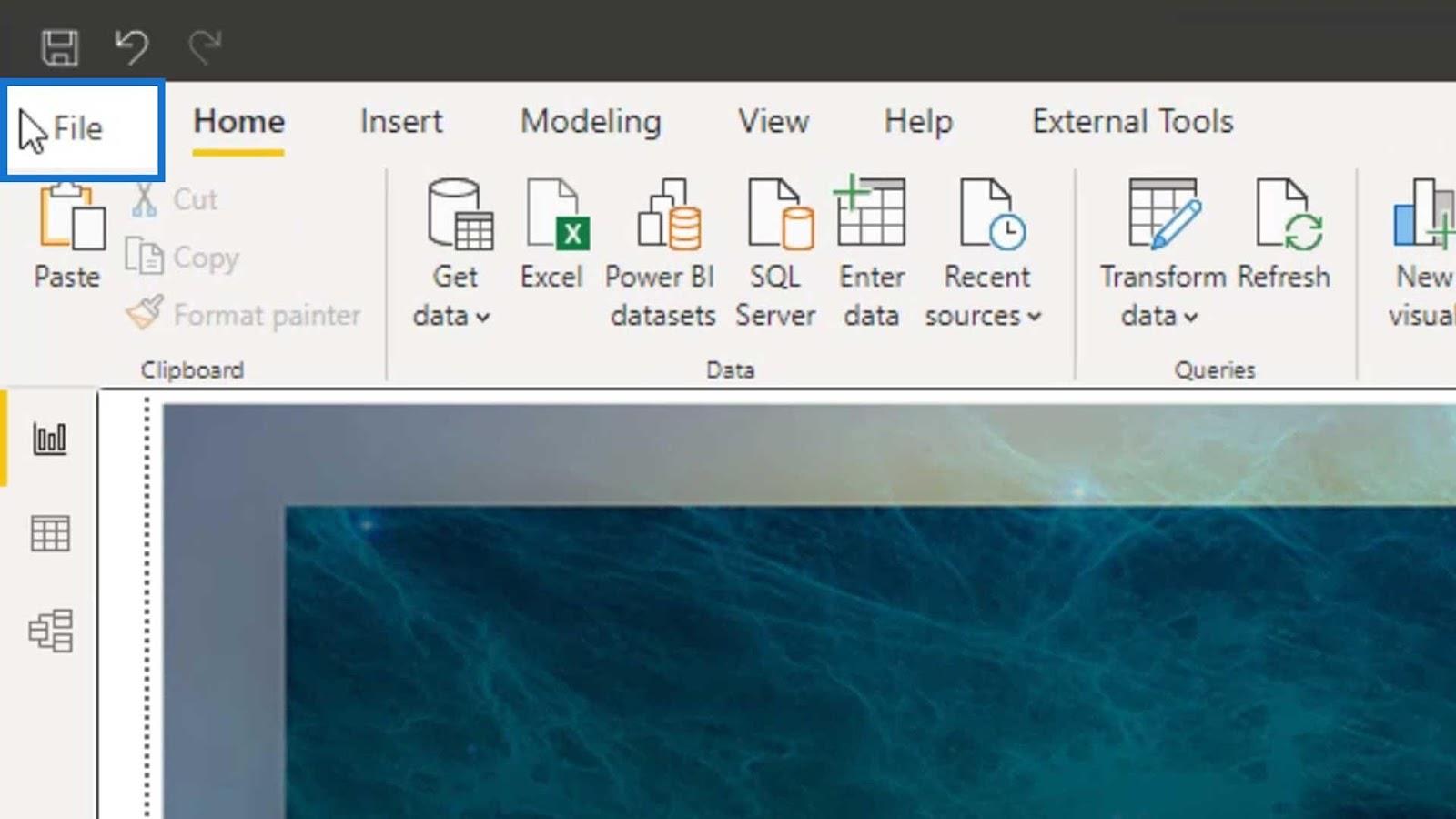Viewport: 1456px width, 819px height.
Task: Click the Redo arrow icon
Action: tap(205, 46)
